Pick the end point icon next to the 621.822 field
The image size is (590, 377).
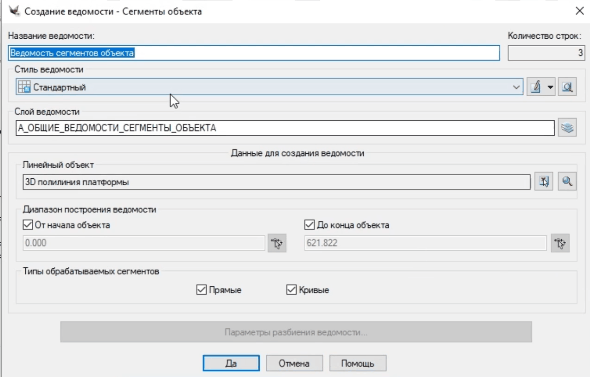pos(560,243)
